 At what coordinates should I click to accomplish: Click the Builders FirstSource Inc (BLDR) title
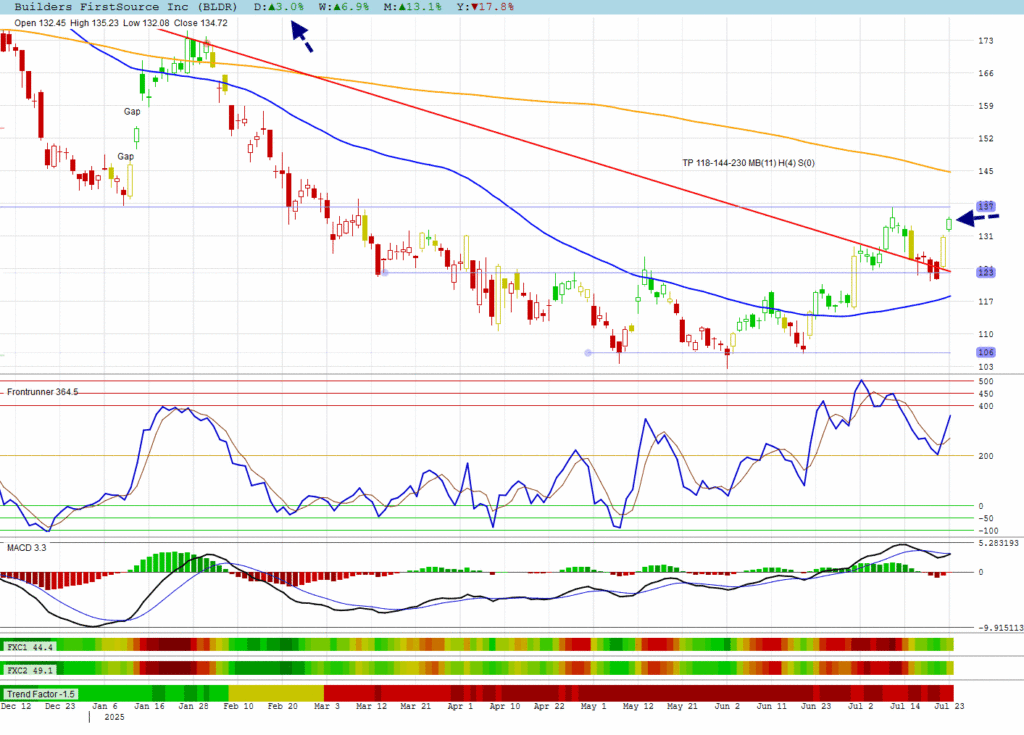125,7
